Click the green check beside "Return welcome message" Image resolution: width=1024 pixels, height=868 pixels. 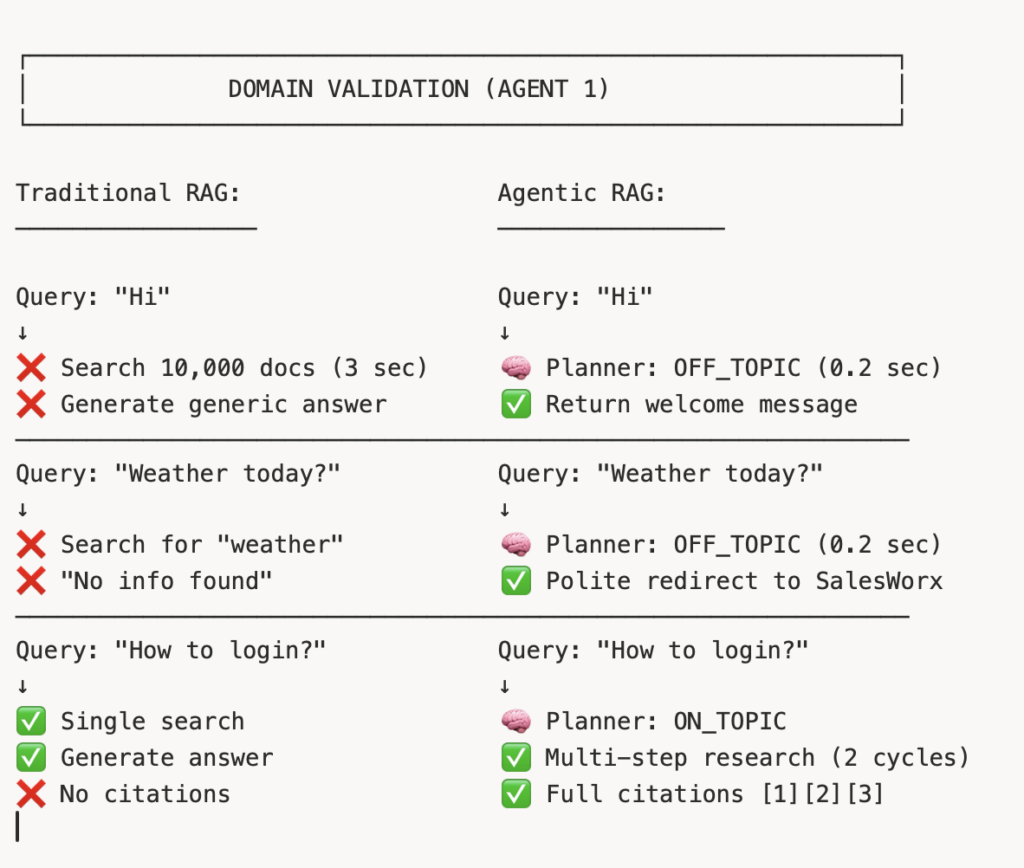coord(515,404)
